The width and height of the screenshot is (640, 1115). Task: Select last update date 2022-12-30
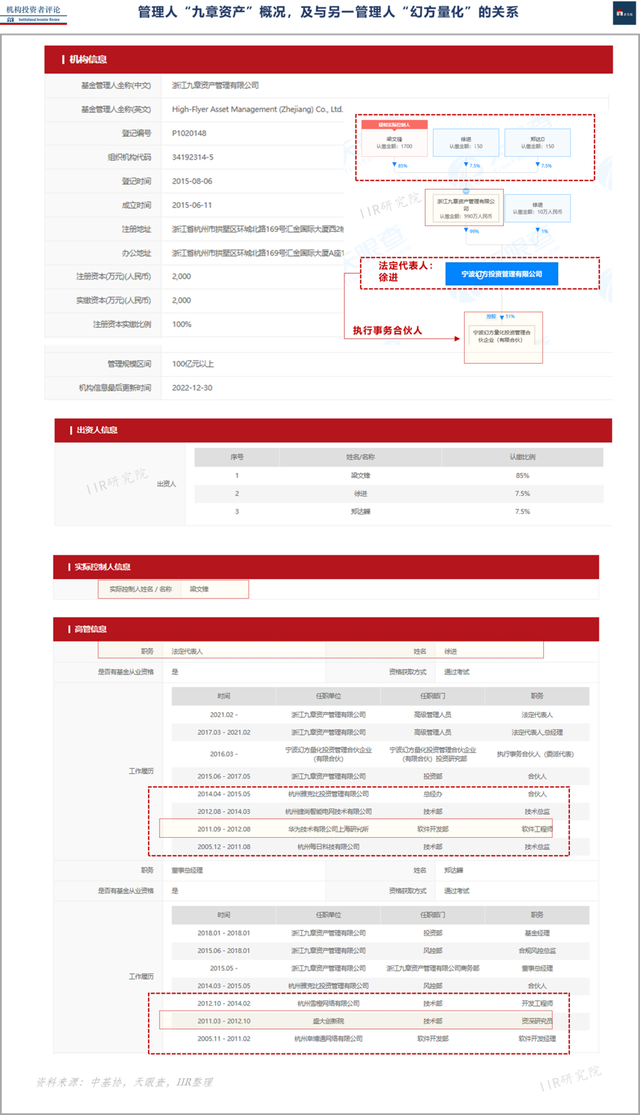point(192,388)
